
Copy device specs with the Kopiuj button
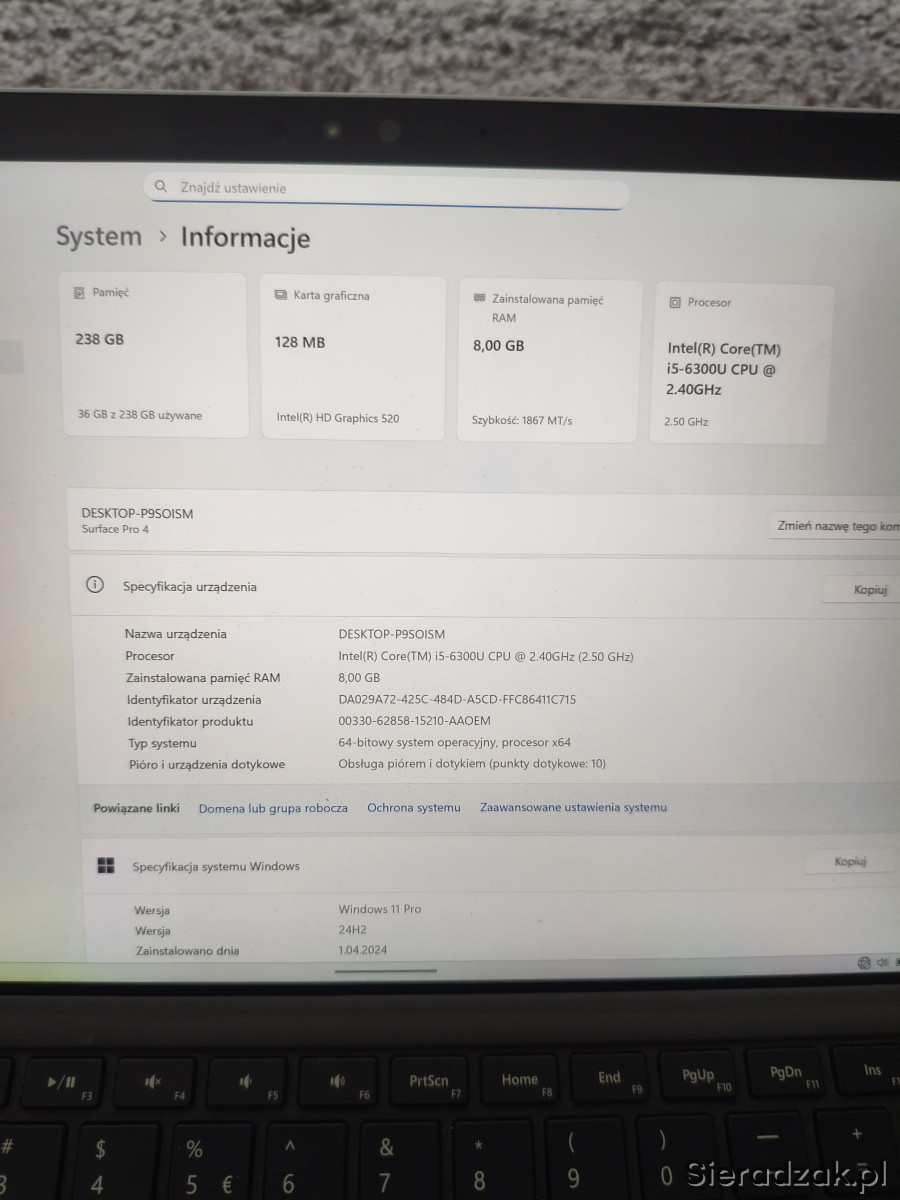pos(869,590)
